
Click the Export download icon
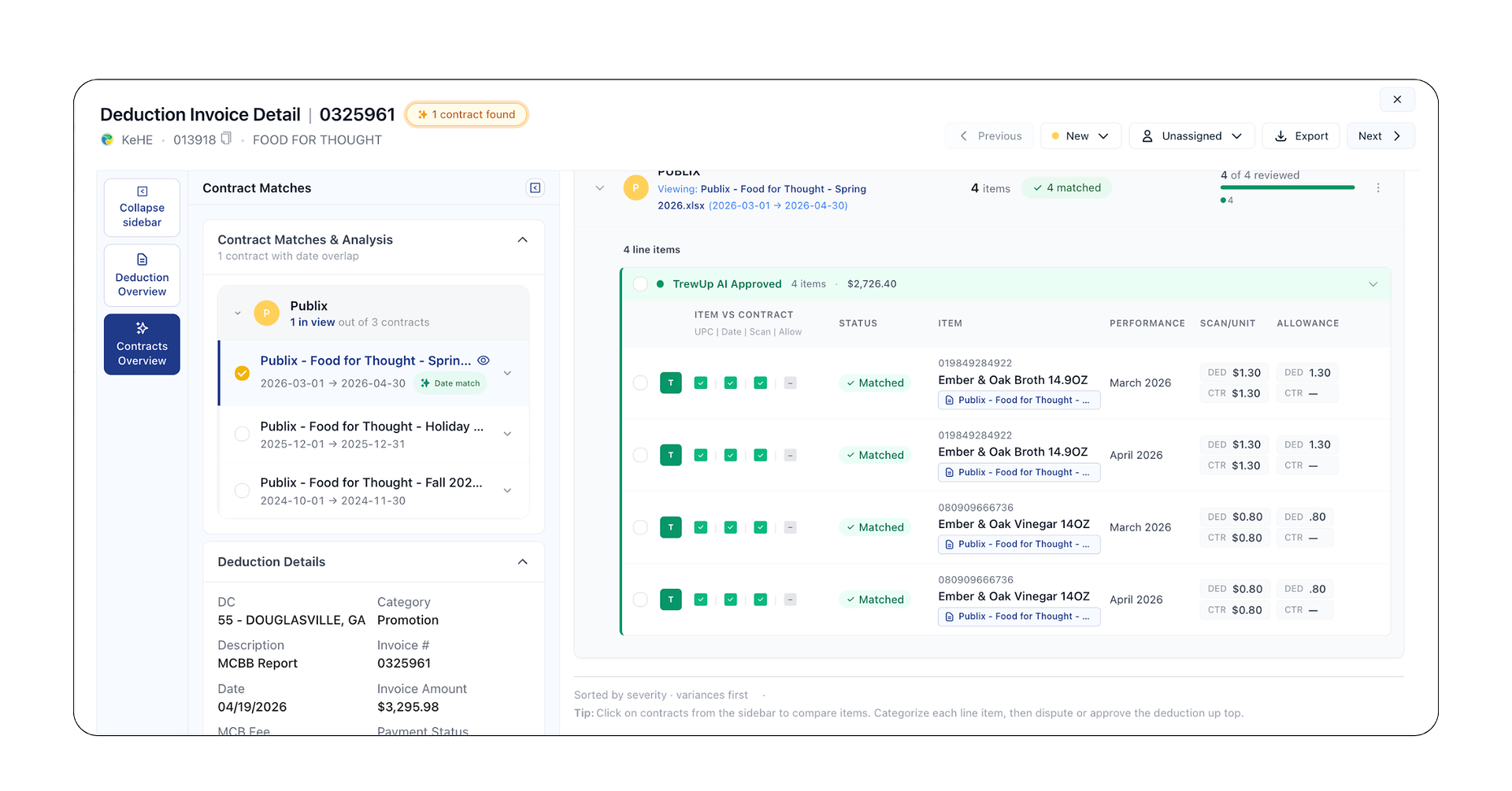[1281, 136]
